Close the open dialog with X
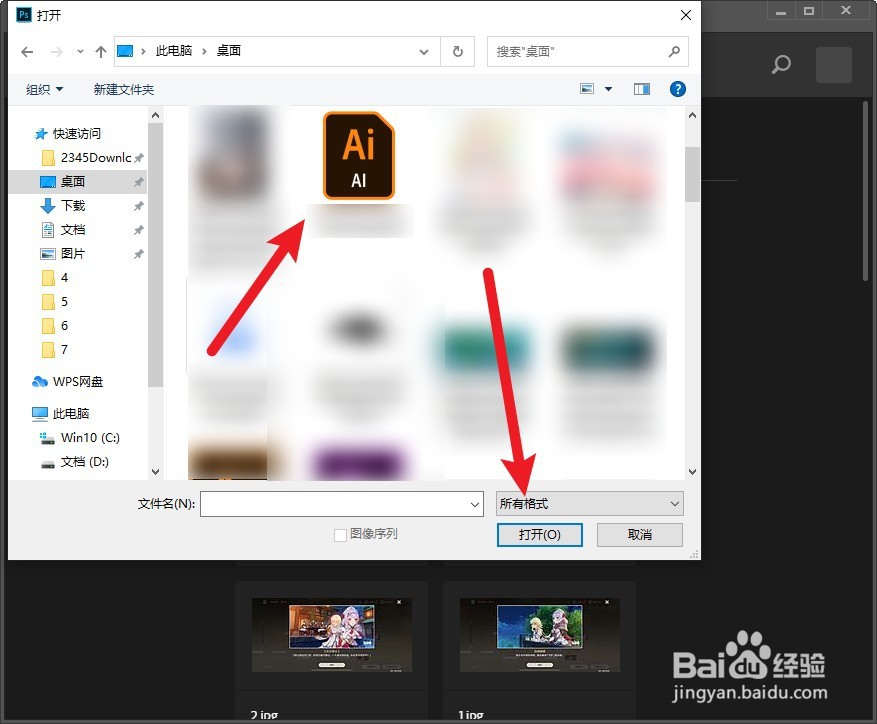Image resolution: width=877 pixels, height=724 pixels. point(686,15)
